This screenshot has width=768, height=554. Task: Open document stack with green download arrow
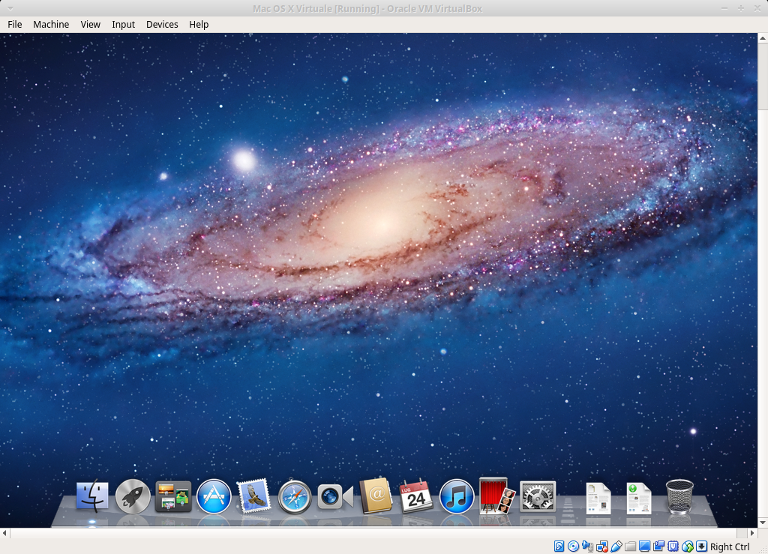coord(639,498)
